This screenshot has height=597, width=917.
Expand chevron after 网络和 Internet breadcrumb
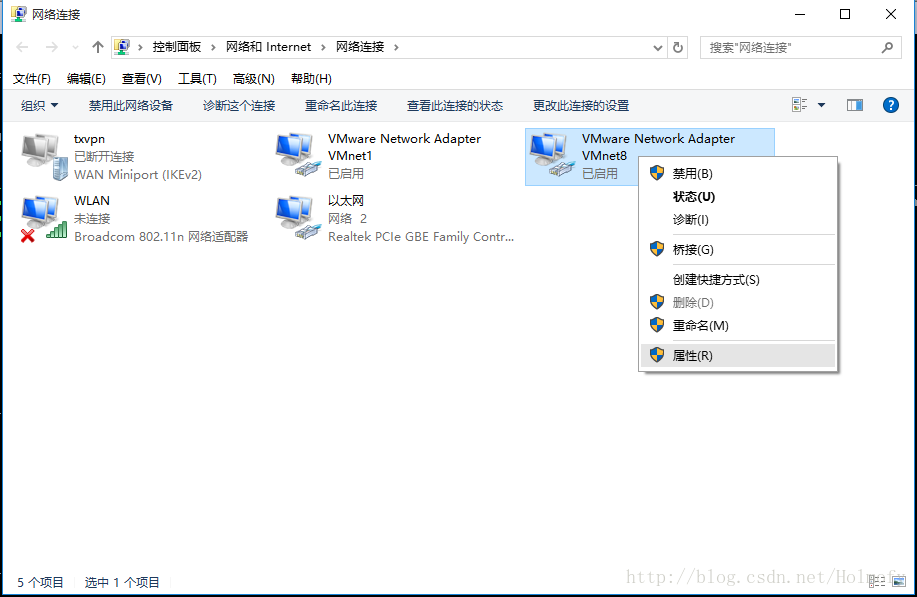click(x=323, y=47)
